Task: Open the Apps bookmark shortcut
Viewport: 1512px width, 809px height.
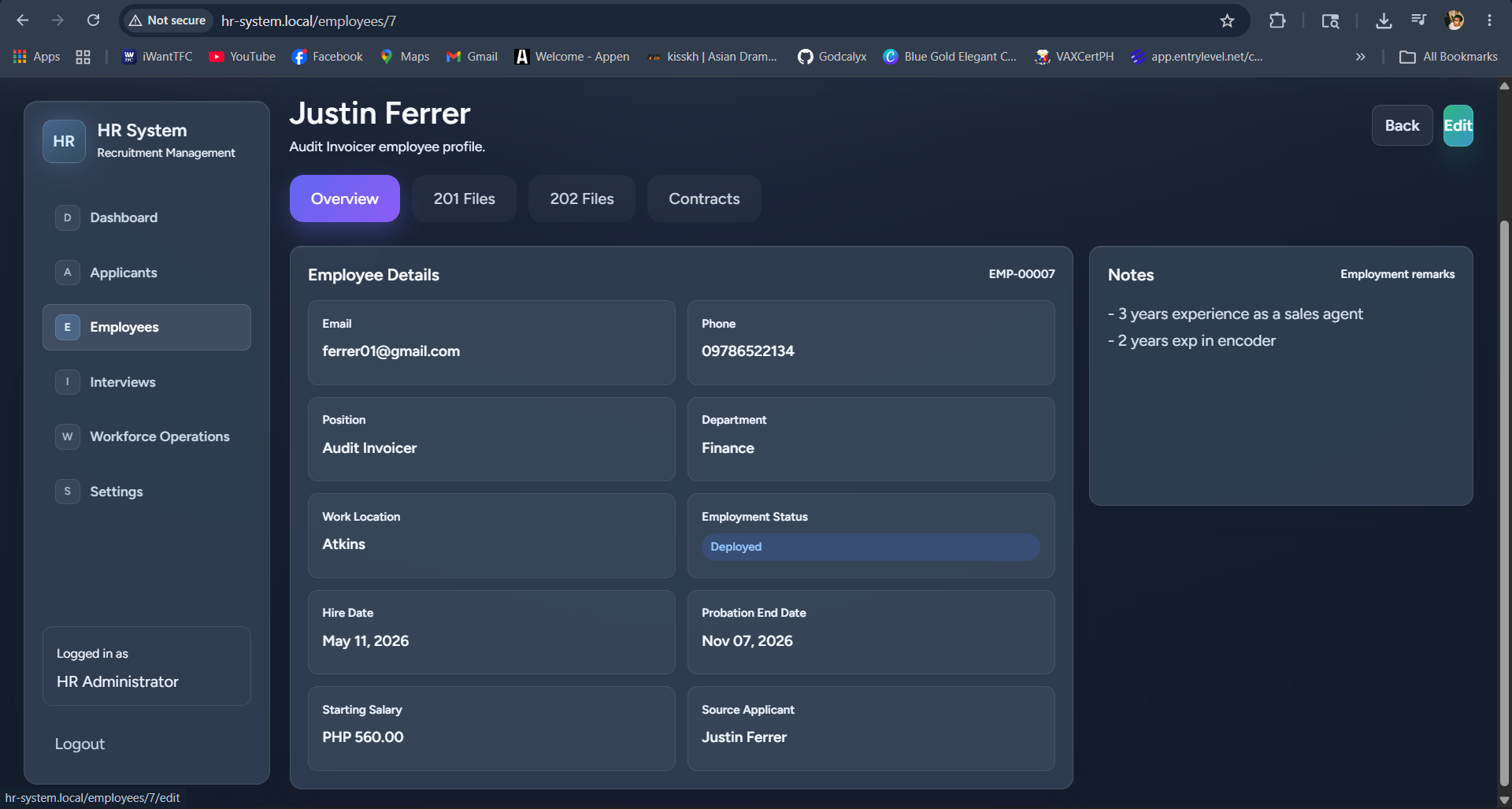Action: pyautogui.click(x=36, y=57)
